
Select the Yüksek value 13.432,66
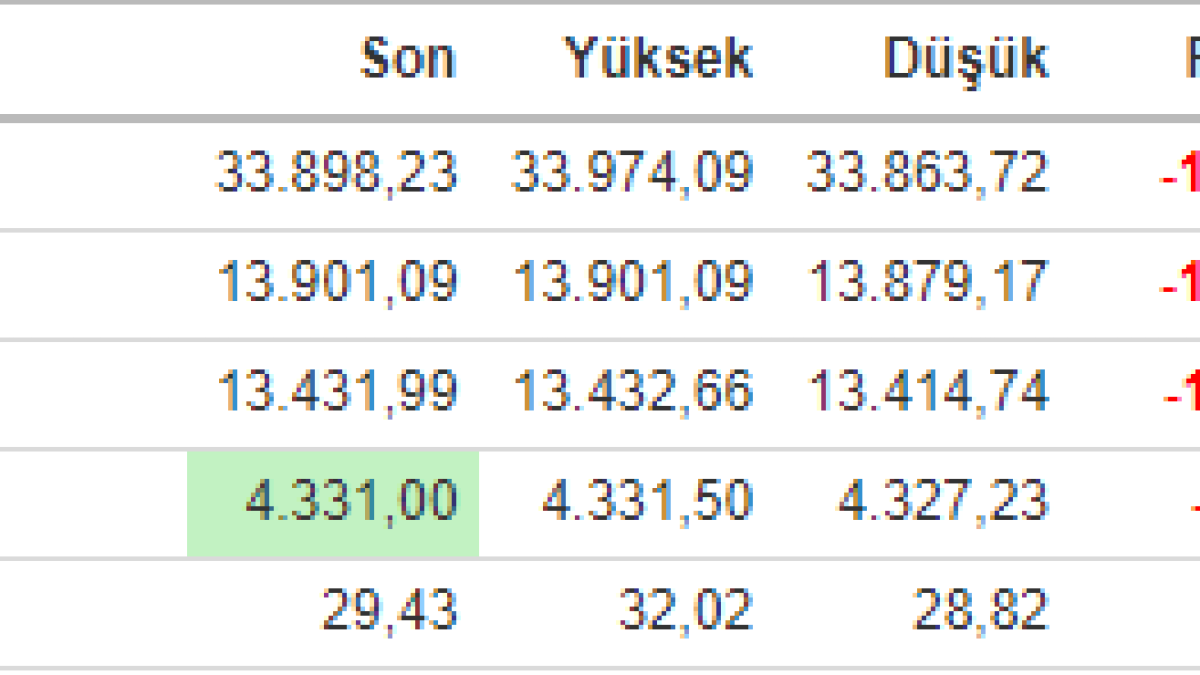point(632,391)
